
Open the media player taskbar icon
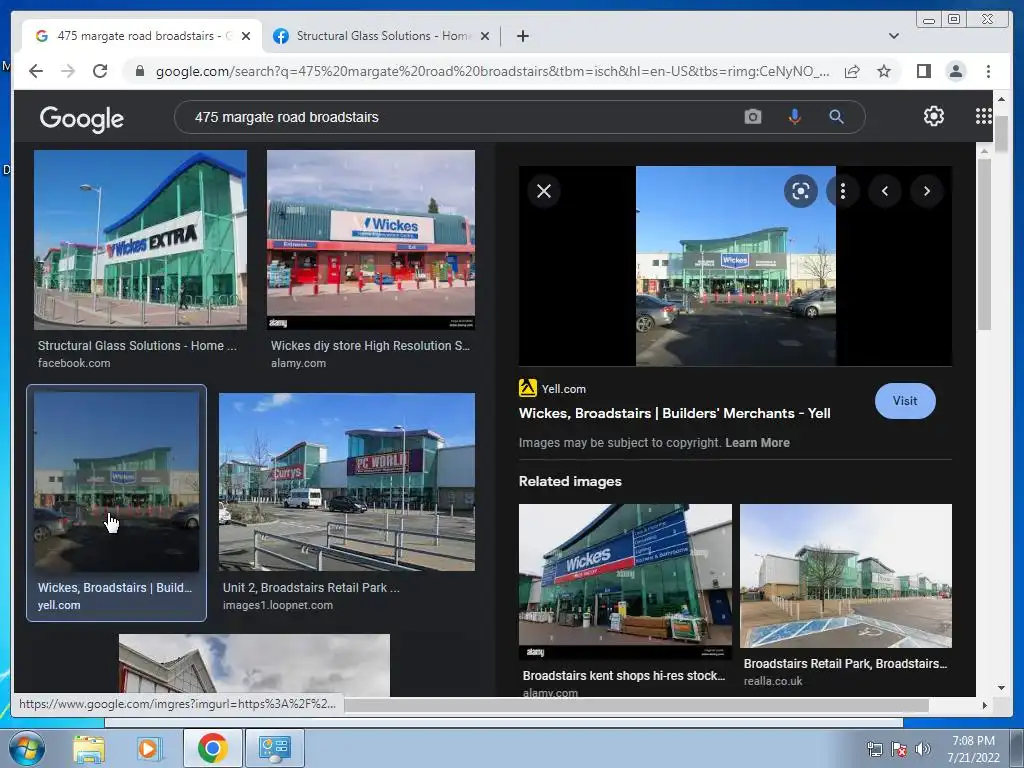(x=148, y=748)
